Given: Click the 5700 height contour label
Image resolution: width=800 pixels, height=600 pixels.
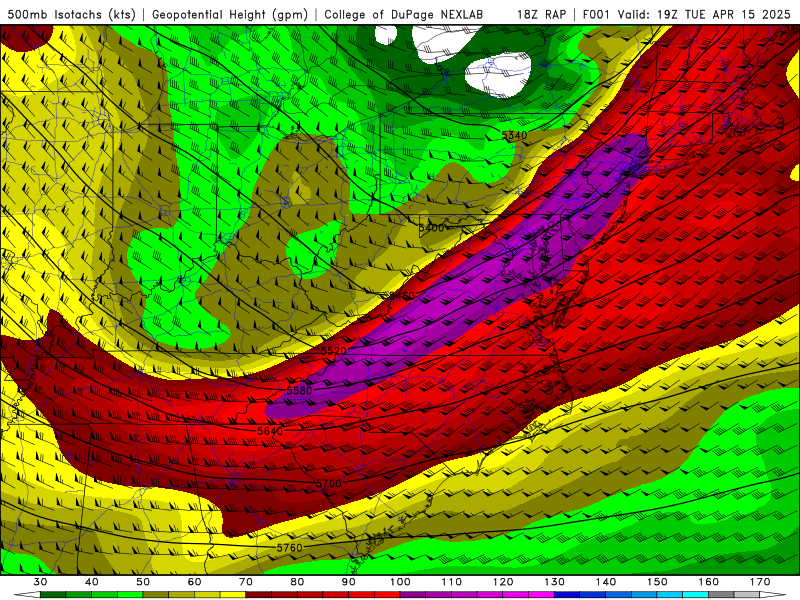Looking at the screenshot, I should (x=329, y=483).
